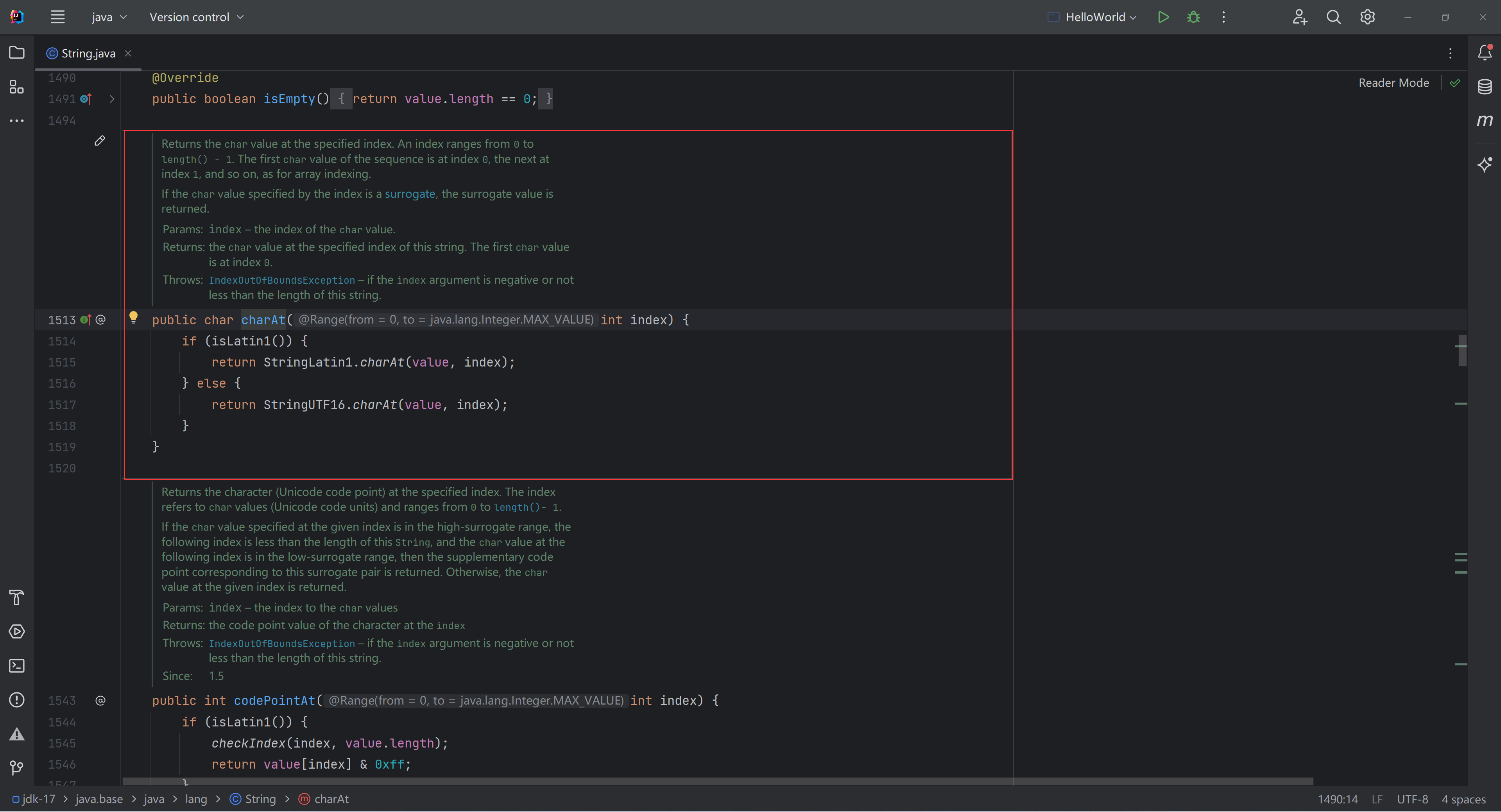Open the Terminal tool window
Screen dimensions: 1501x812
pos(17,666)
